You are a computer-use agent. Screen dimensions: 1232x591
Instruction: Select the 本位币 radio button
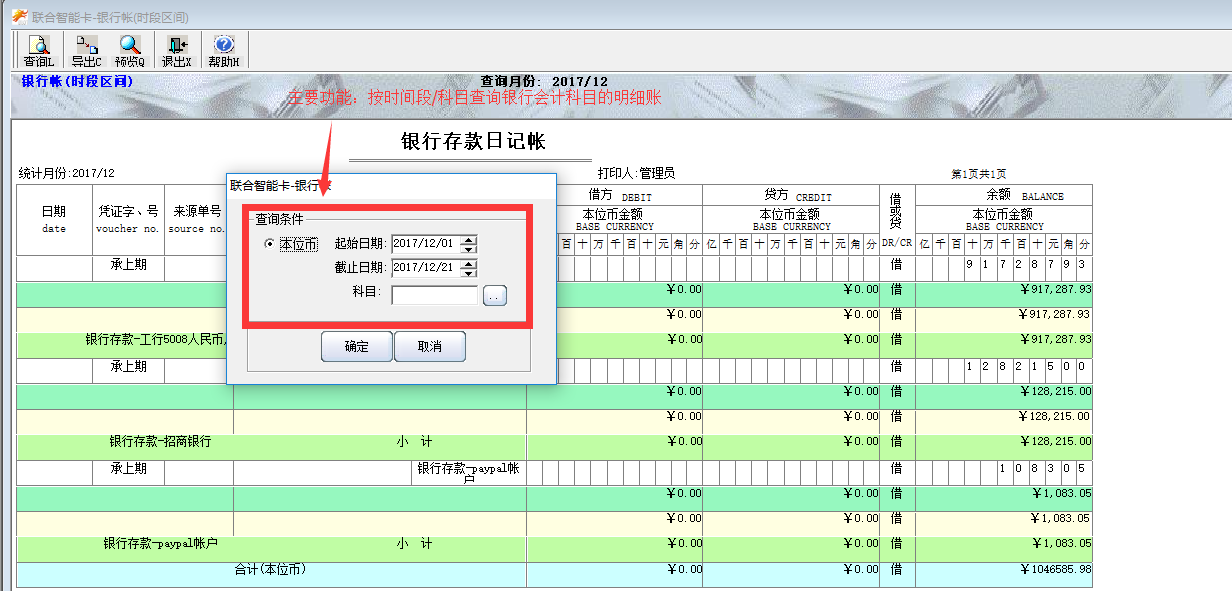(269, 244)
